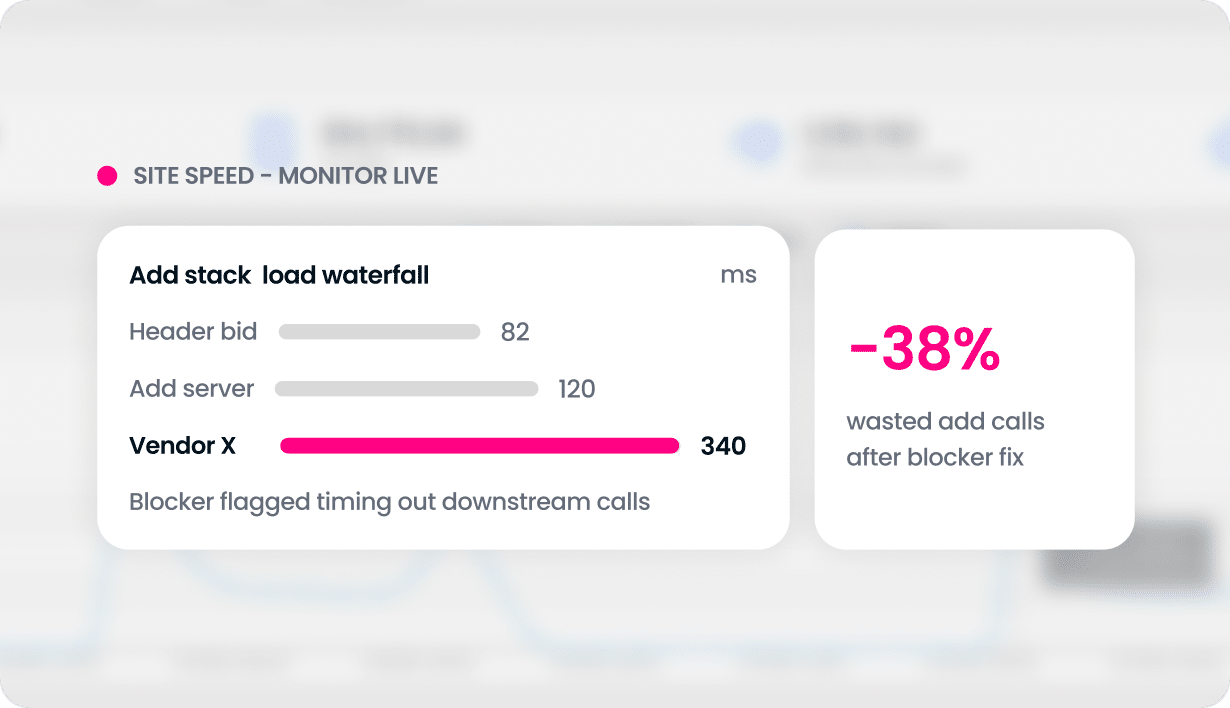Click the grey Add server timing bar
Viewport: 1230px width, 708px height.
point(406,389)
